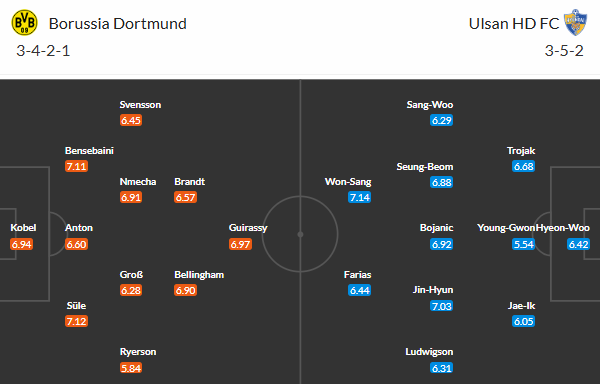Open Ulsan HD FC team name link
The width and height of the screenshot is (600, 384).
tap(514, 24)
